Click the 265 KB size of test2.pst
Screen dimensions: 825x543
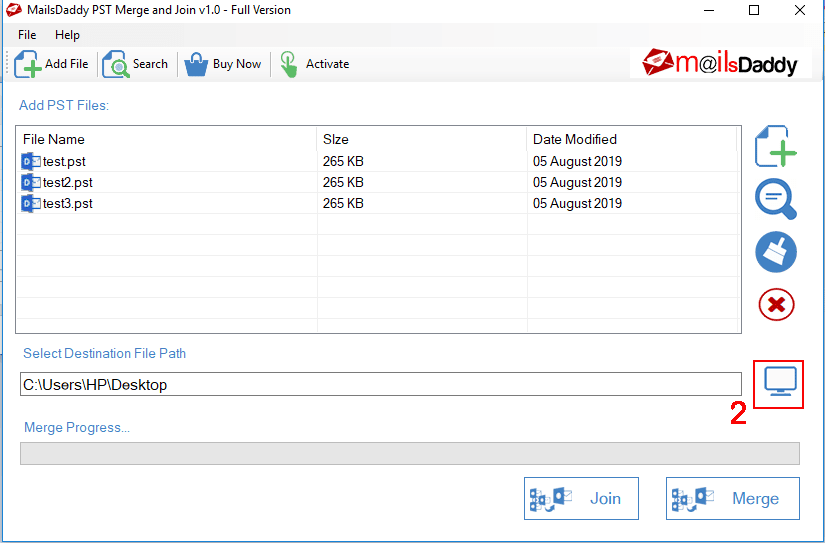click(343, 182)
